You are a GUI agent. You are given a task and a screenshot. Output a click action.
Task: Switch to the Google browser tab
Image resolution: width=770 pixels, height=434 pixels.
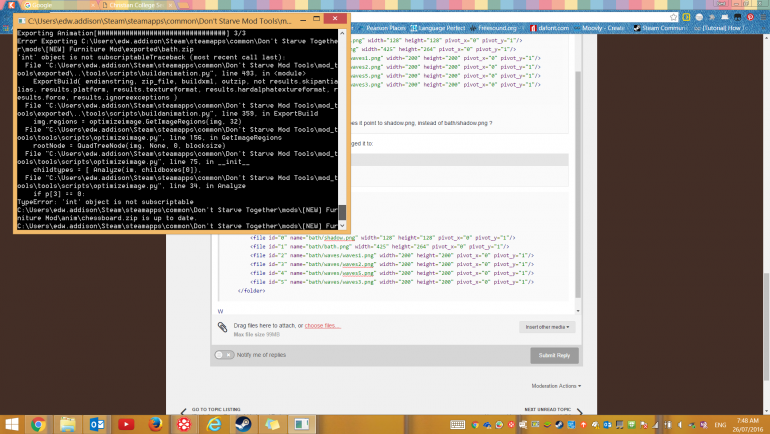point(58,5)
